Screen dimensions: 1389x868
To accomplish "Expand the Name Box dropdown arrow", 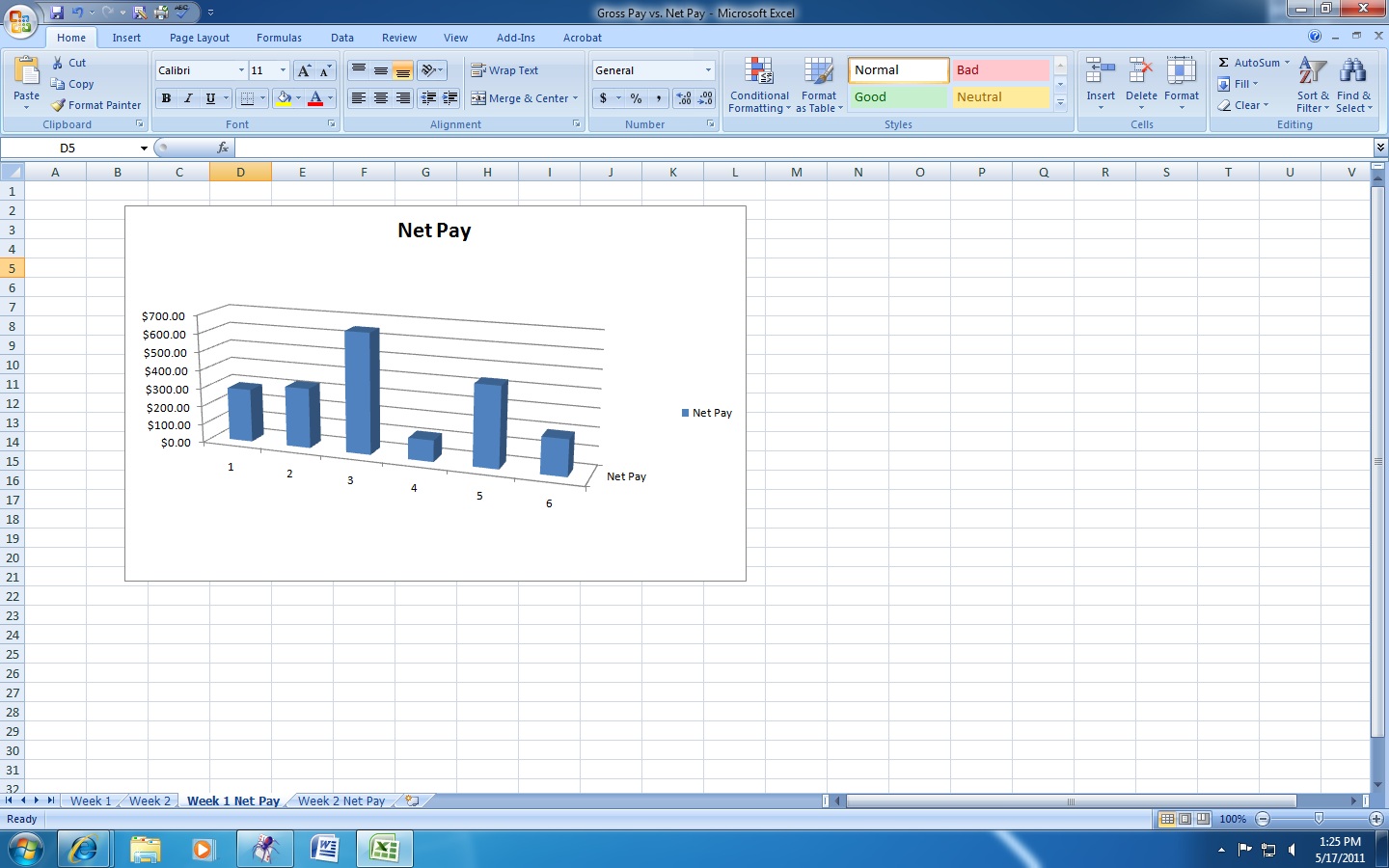I will (x=144, y=148).
